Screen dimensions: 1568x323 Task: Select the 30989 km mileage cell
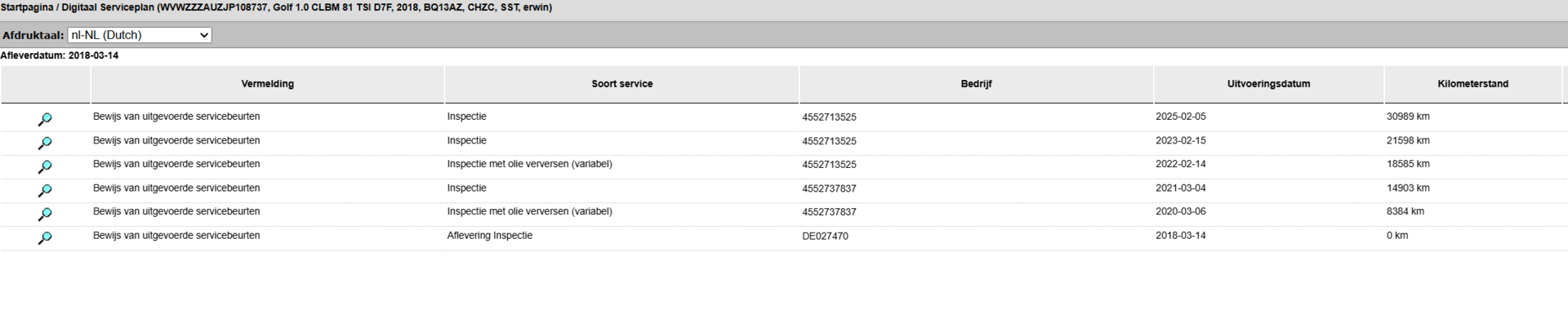pyautogui.click(x=1408, y=117)
